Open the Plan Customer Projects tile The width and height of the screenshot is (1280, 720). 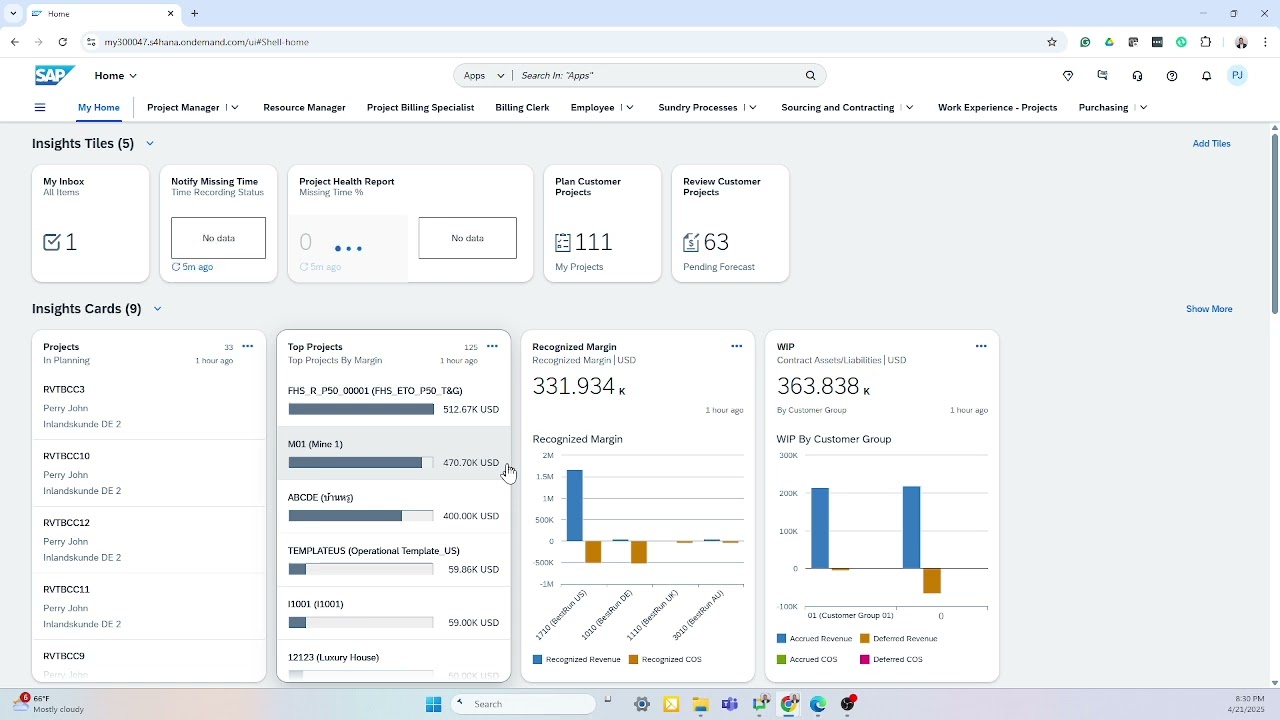pyautogui.click(x=602, y=223)
